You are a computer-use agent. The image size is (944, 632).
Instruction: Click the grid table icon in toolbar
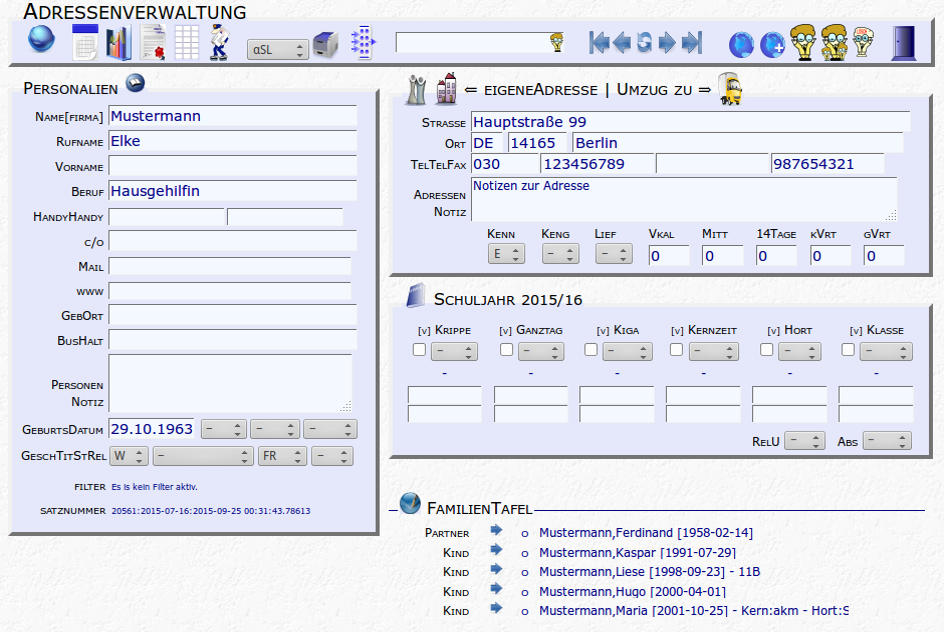187,43
